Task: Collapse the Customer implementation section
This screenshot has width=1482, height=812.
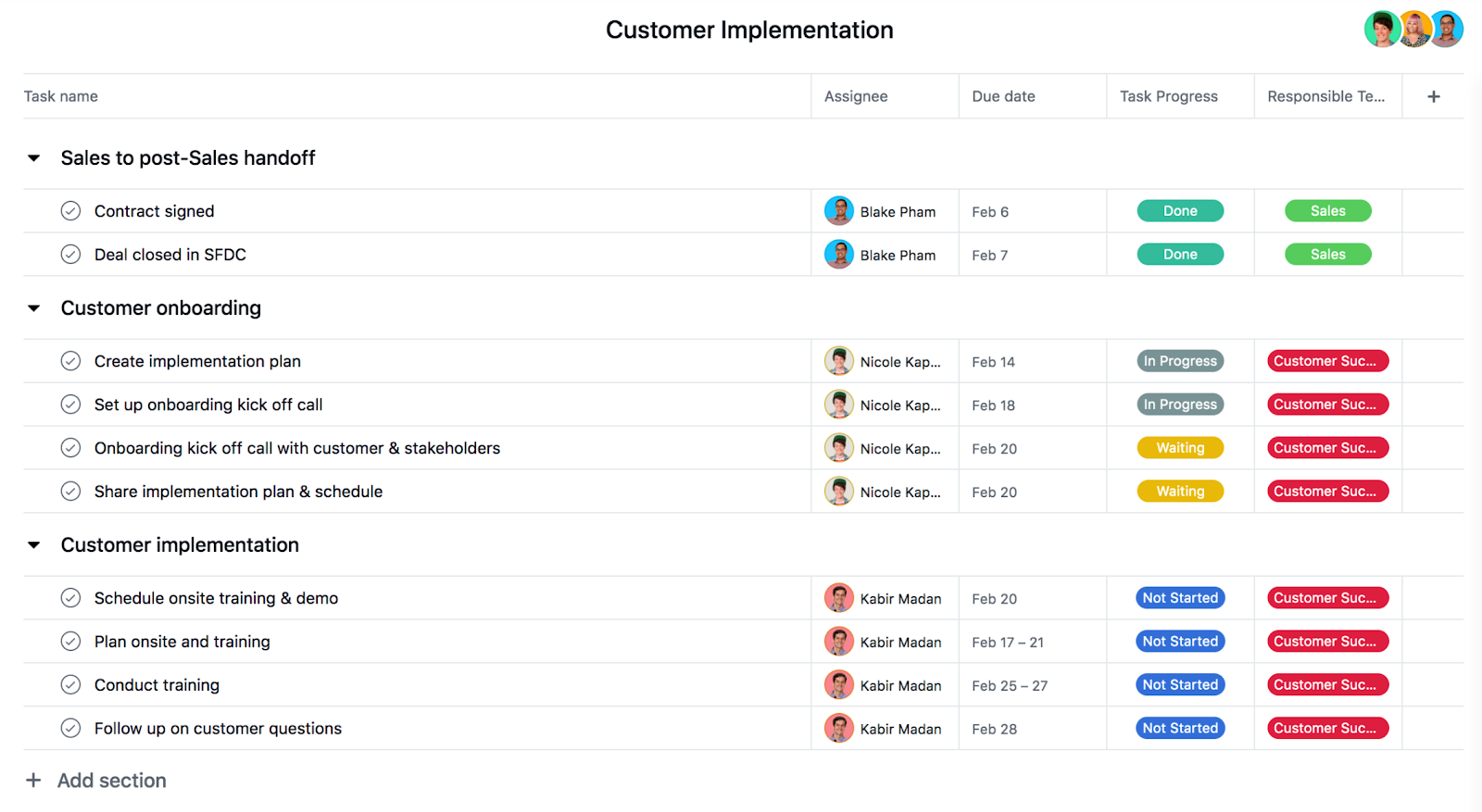Action: coord(34,545)
